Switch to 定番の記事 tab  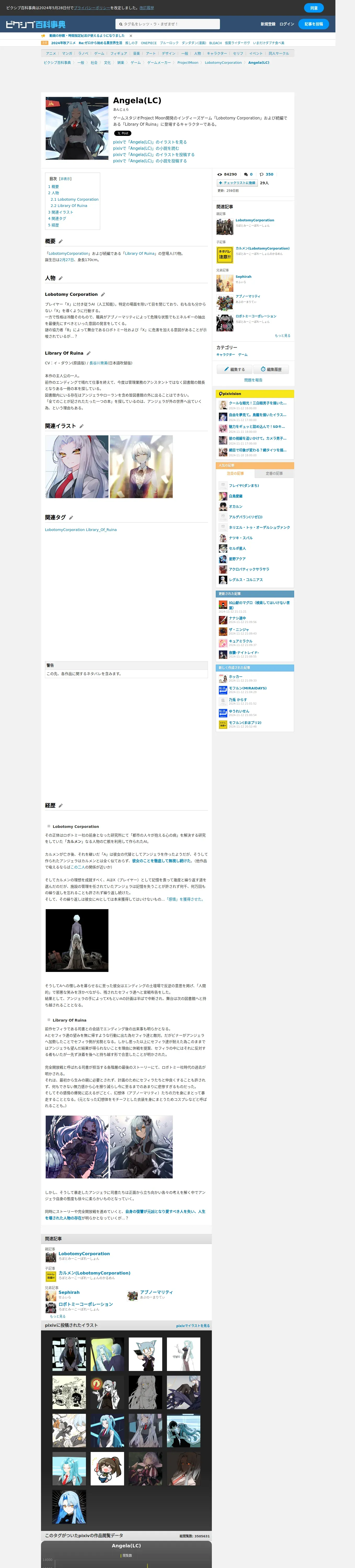point(274,474)
